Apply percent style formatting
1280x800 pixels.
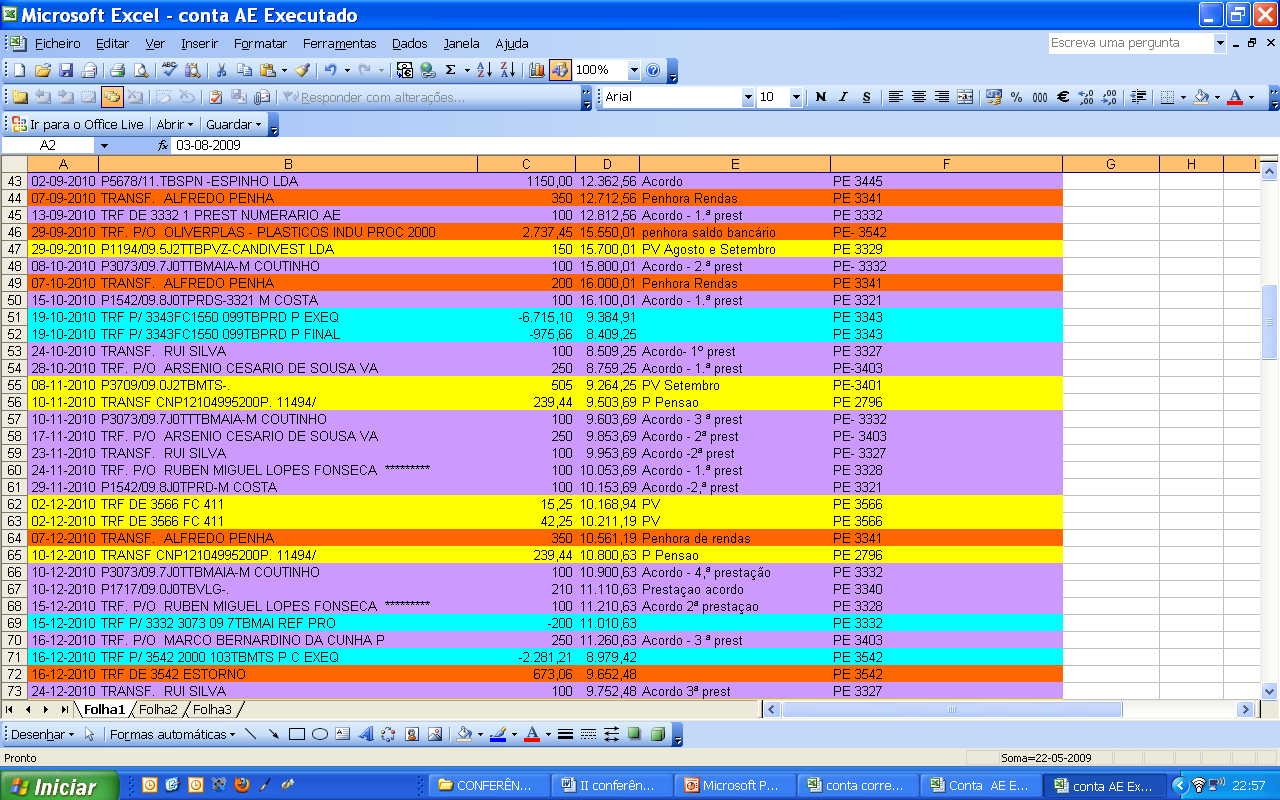click(x=1016, y=97)
